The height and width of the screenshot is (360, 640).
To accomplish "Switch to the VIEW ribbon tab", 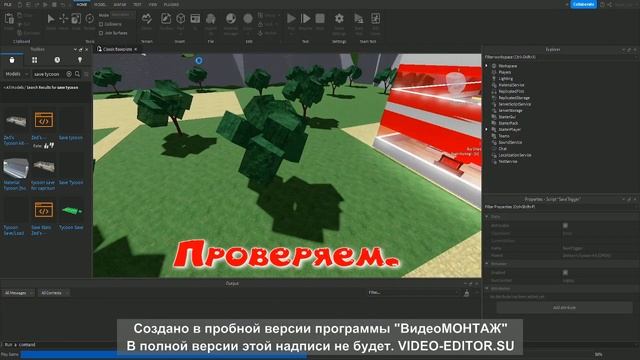I will coord(153,4).
